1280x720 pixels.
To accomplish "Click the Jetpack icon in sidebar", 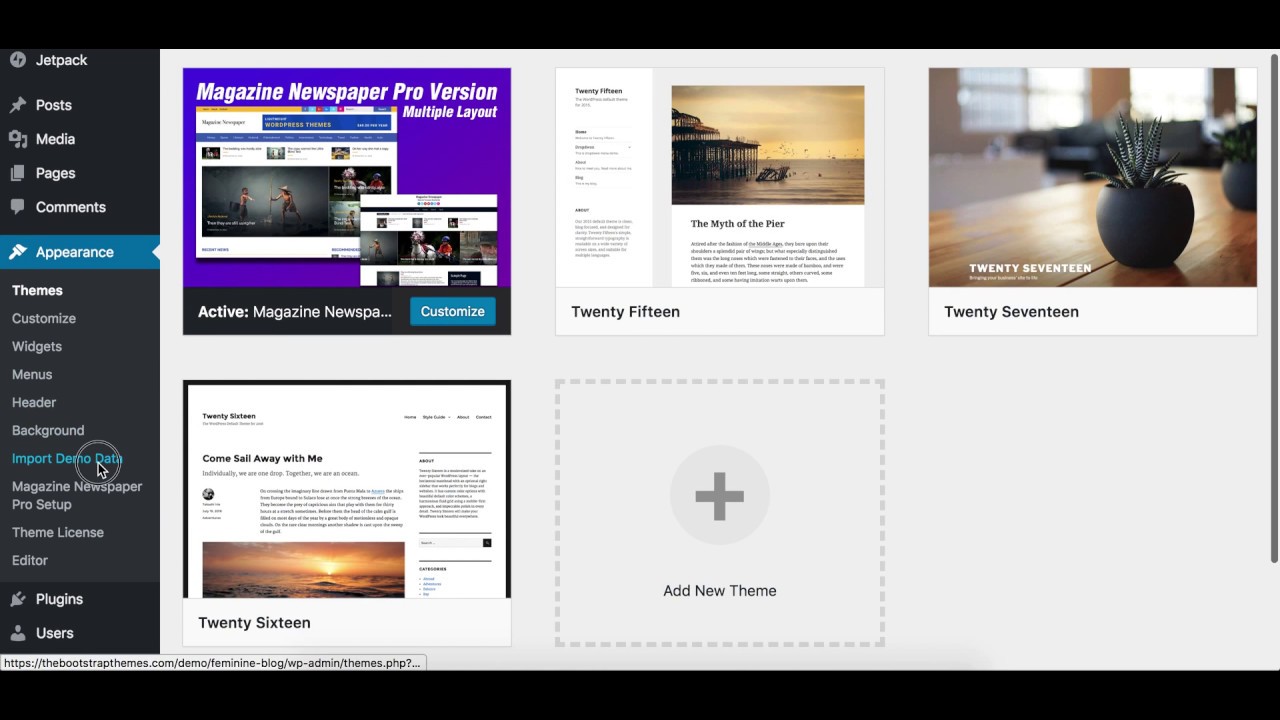I will [x=18, y=60].
